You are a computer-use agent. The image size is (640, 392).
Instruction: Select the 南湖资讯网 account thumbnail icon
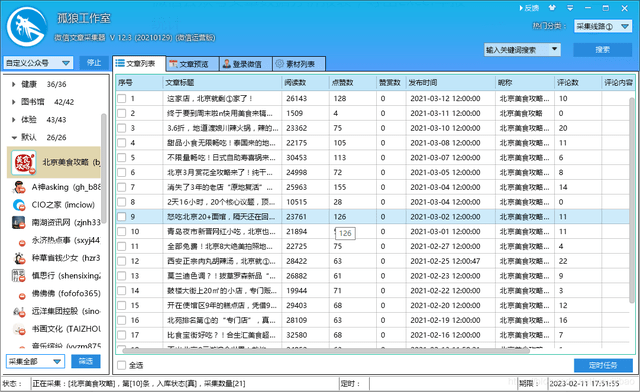click(19, 222)
